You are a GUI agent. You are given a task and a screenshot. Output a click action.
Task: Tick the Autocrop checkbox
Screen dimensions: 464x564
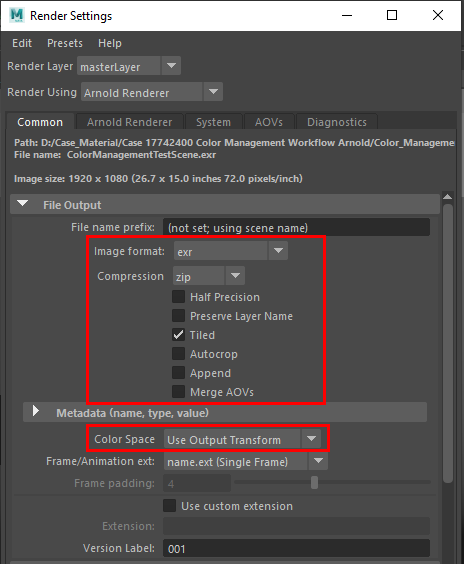click(178, 354)
